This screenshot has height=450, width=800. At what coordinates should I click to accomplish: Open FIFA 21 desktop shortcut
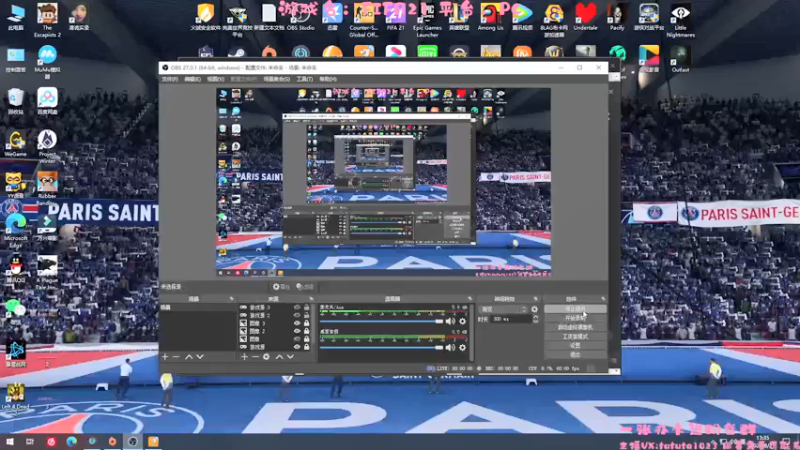(395, 17)
